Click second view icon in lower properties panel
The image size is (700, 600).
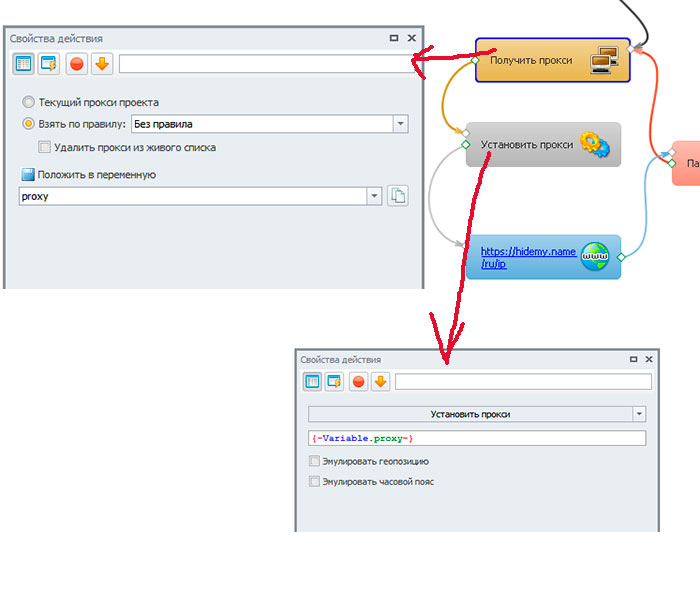click(334, 382)
